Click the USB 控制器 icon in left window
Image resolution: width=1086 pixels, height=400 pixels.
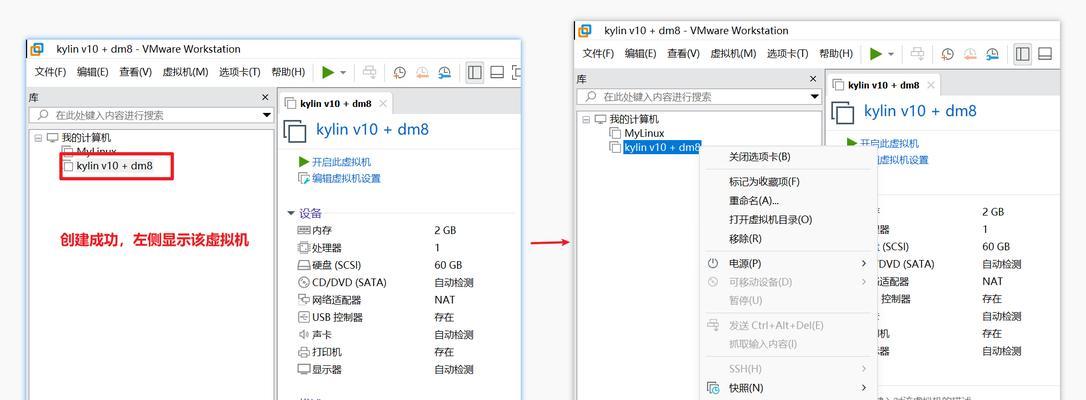pos(303,317)
